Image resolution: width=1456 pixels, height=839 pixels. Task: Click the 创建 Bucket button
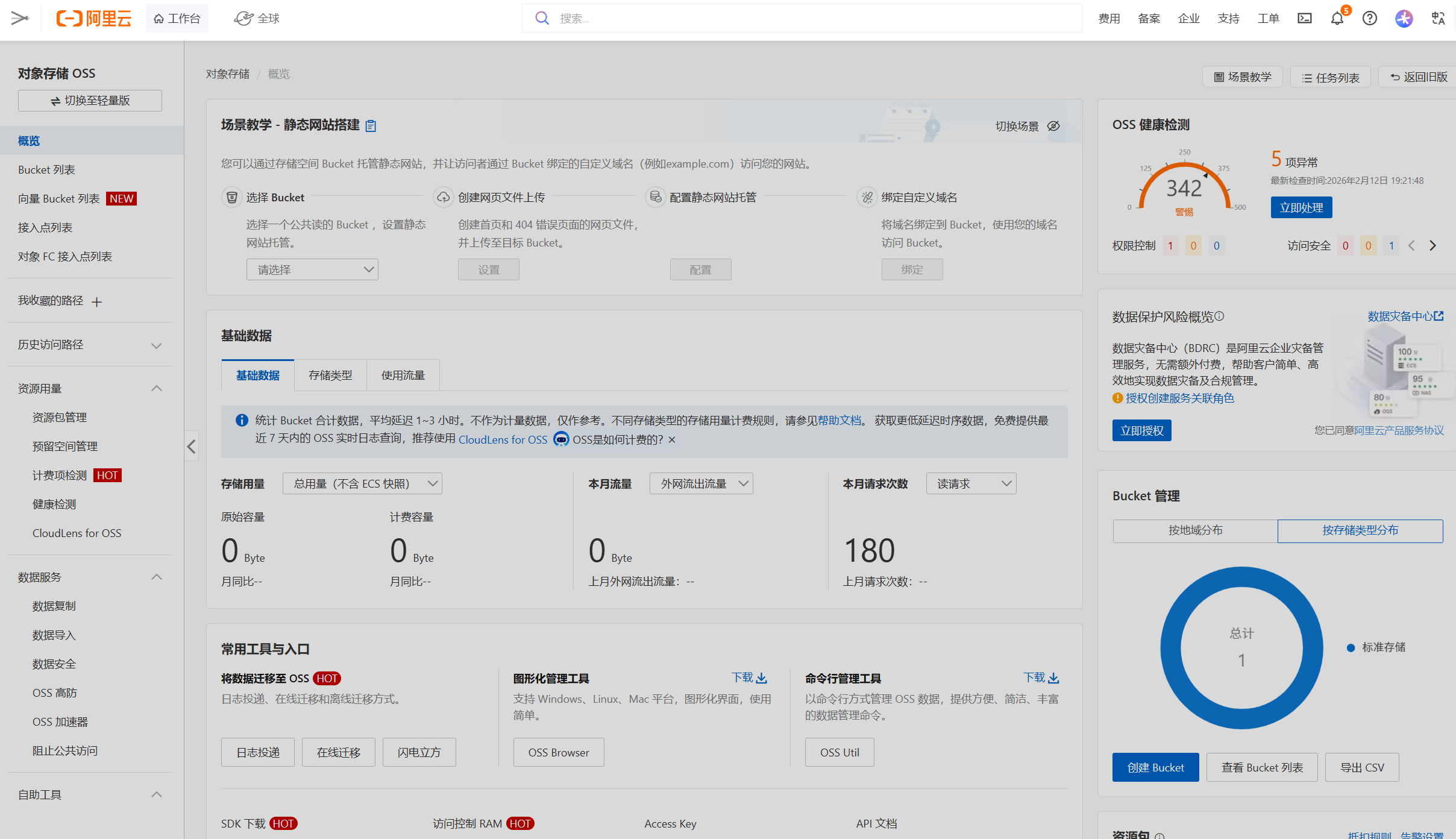(x=1155, y=767)
